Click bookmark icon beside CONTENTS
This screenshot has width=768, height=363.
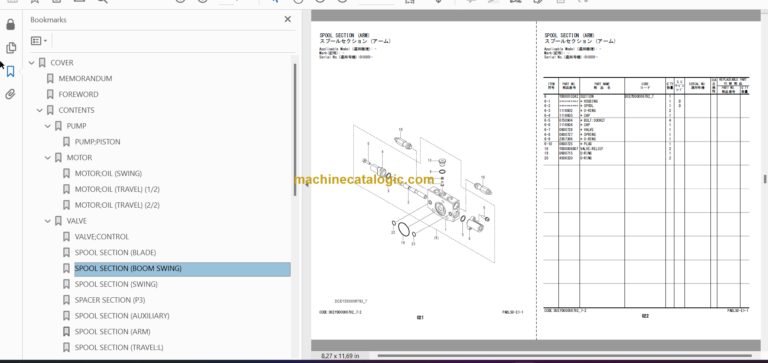point(50,110)
